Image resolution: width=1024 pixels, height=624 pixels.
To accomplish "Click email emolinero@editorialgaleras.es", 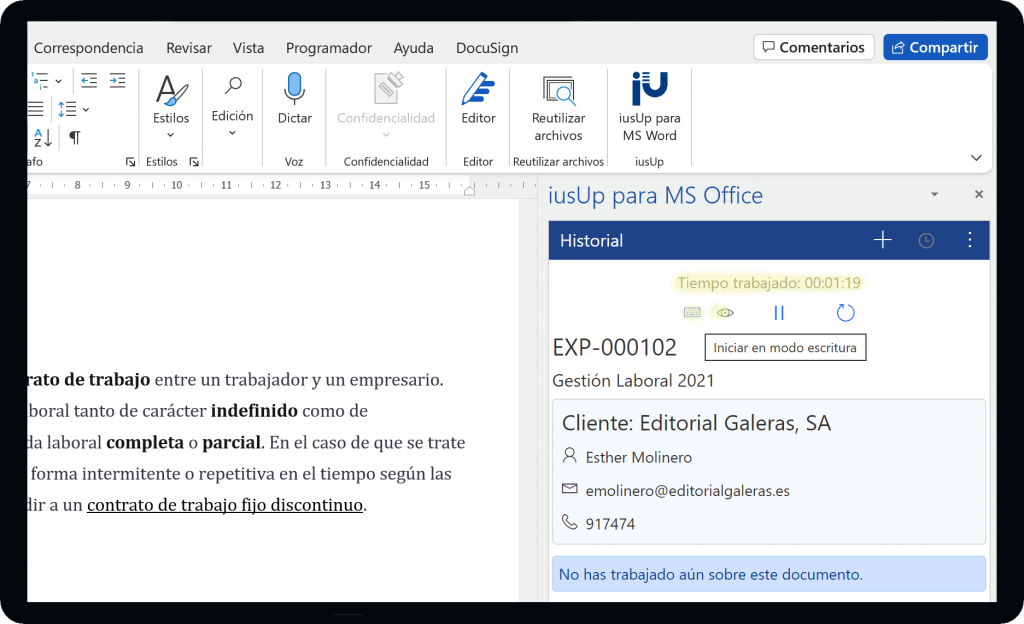I will [688, 490].
